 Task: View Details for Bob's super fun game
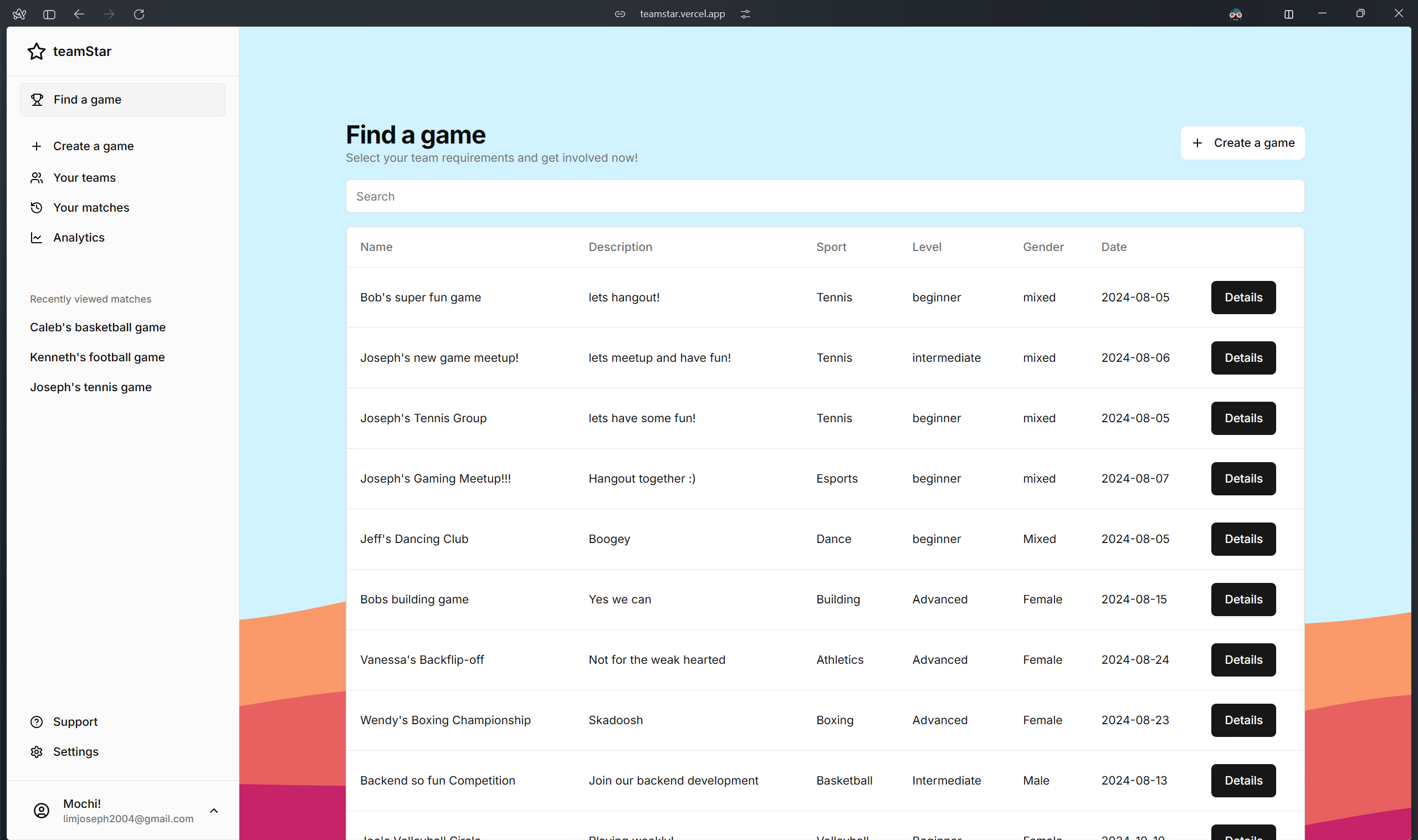coord(1242,297)
